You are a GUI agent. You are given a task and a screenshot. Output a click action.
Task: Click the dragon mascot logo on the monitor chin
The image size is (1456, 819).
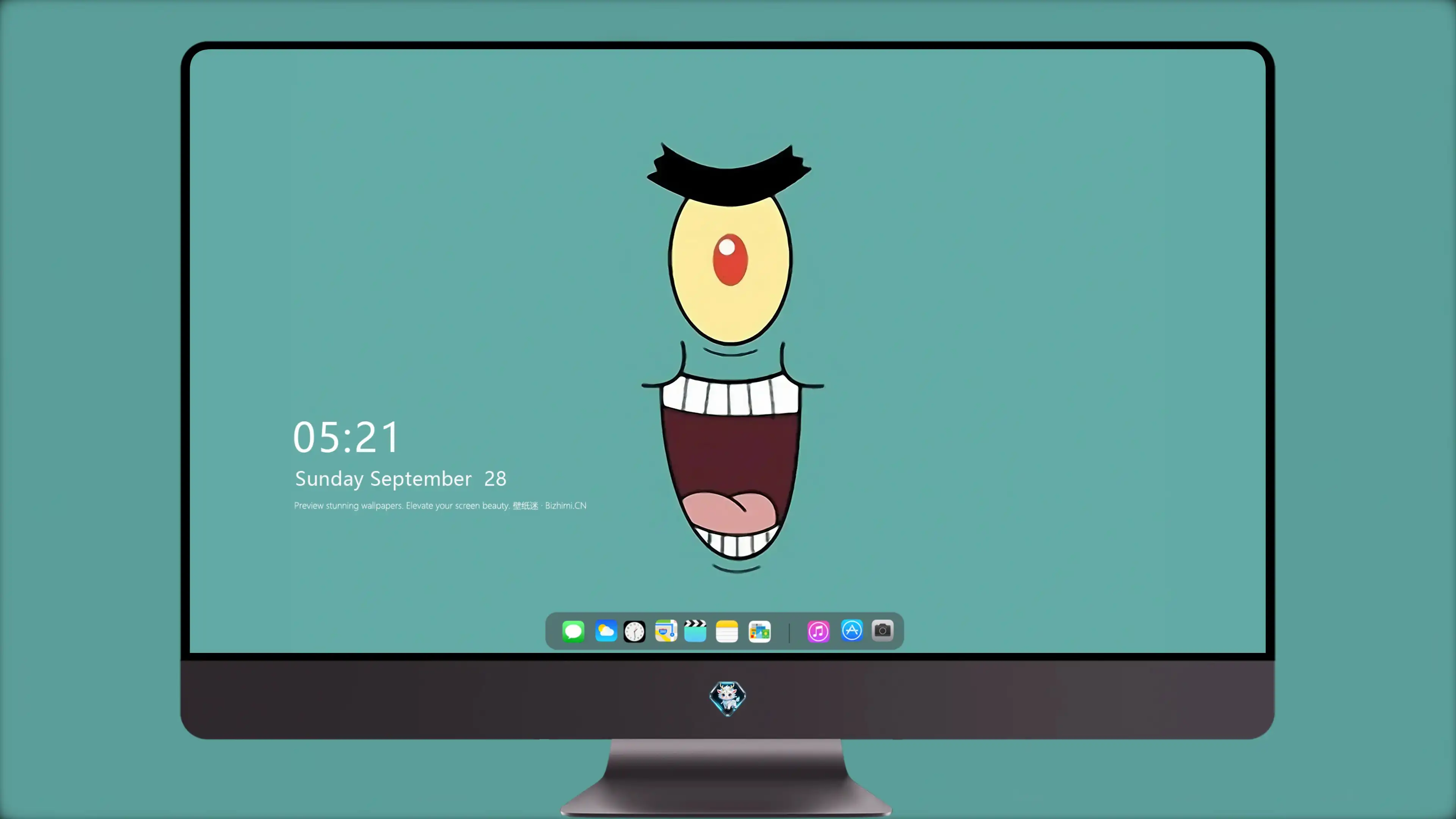click(x=728, y=698)
